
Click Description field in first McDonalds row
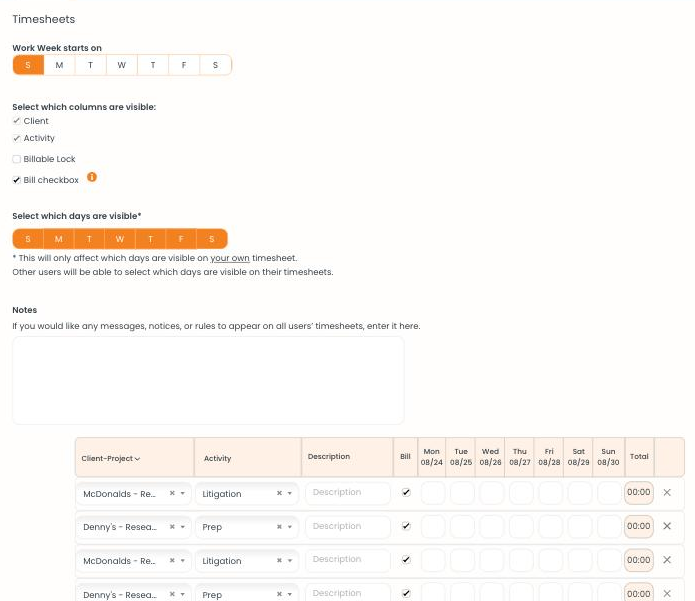click(x=348, y=492)
